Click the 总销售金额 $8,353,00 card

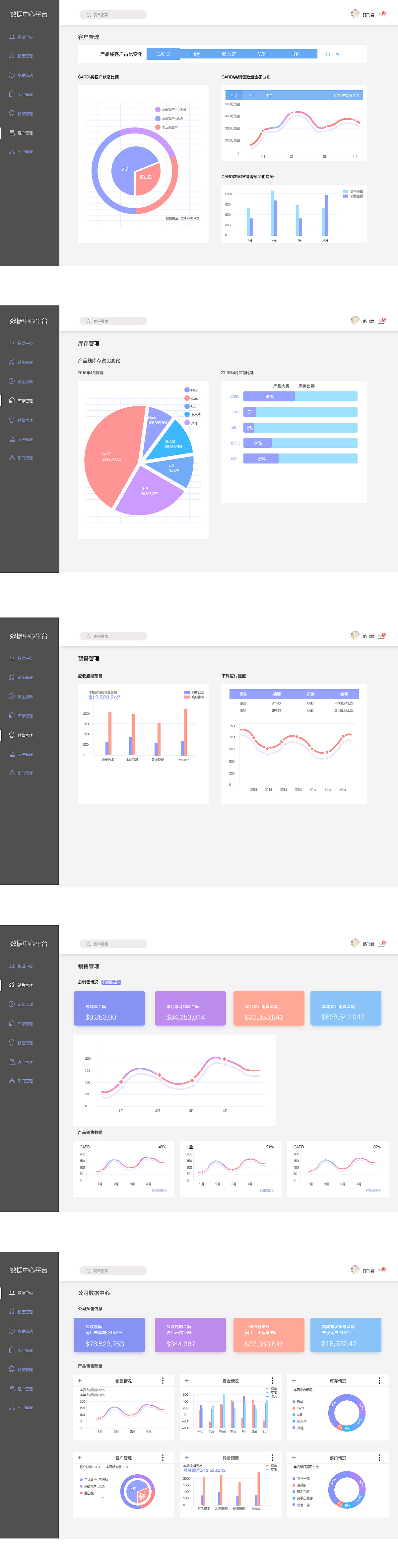click(109, 1008)
